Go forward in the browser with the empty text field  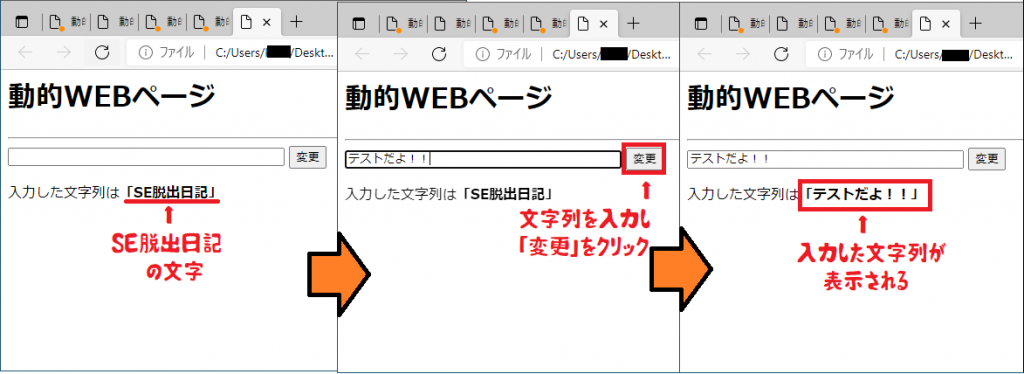click(63, 53)
